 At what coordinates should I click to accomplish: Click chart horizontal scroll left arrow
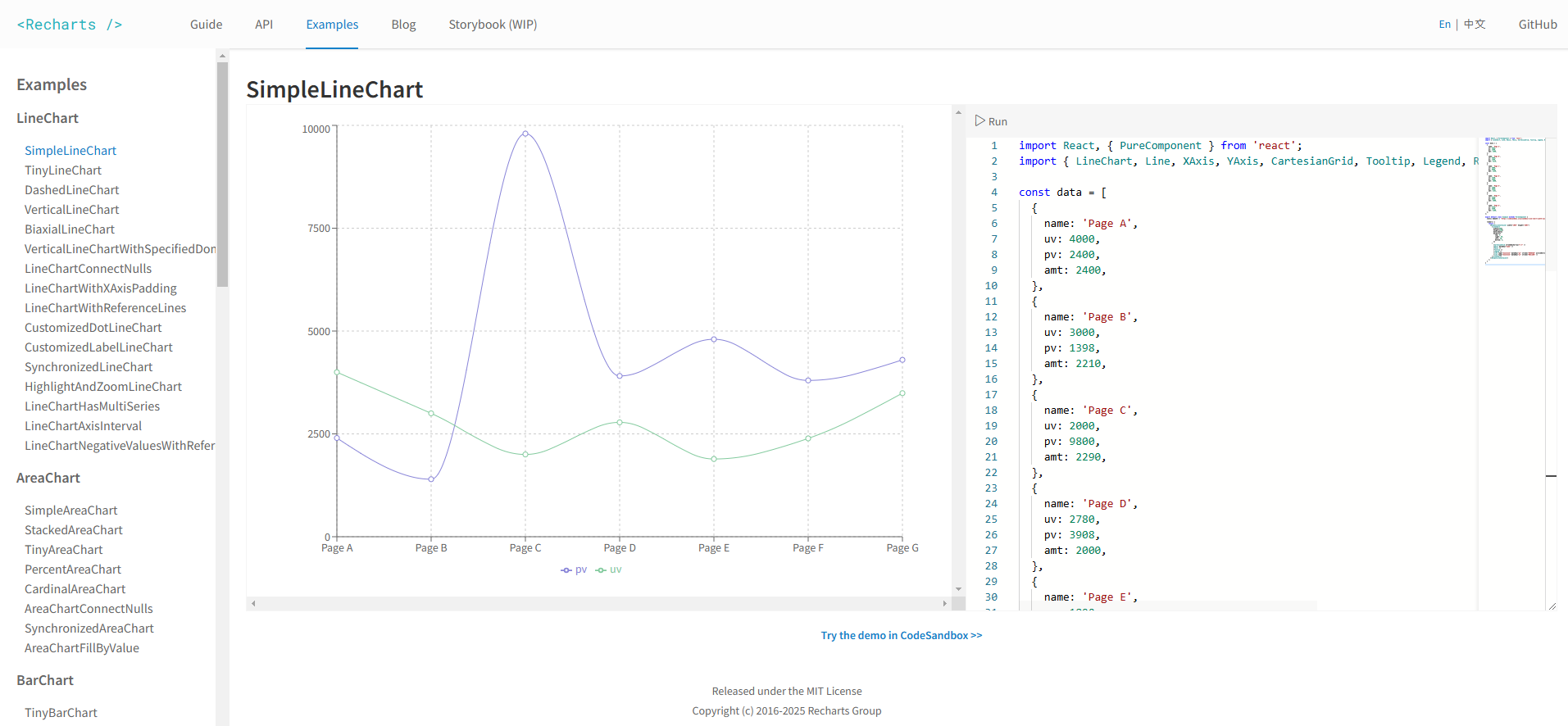point(253,603)
